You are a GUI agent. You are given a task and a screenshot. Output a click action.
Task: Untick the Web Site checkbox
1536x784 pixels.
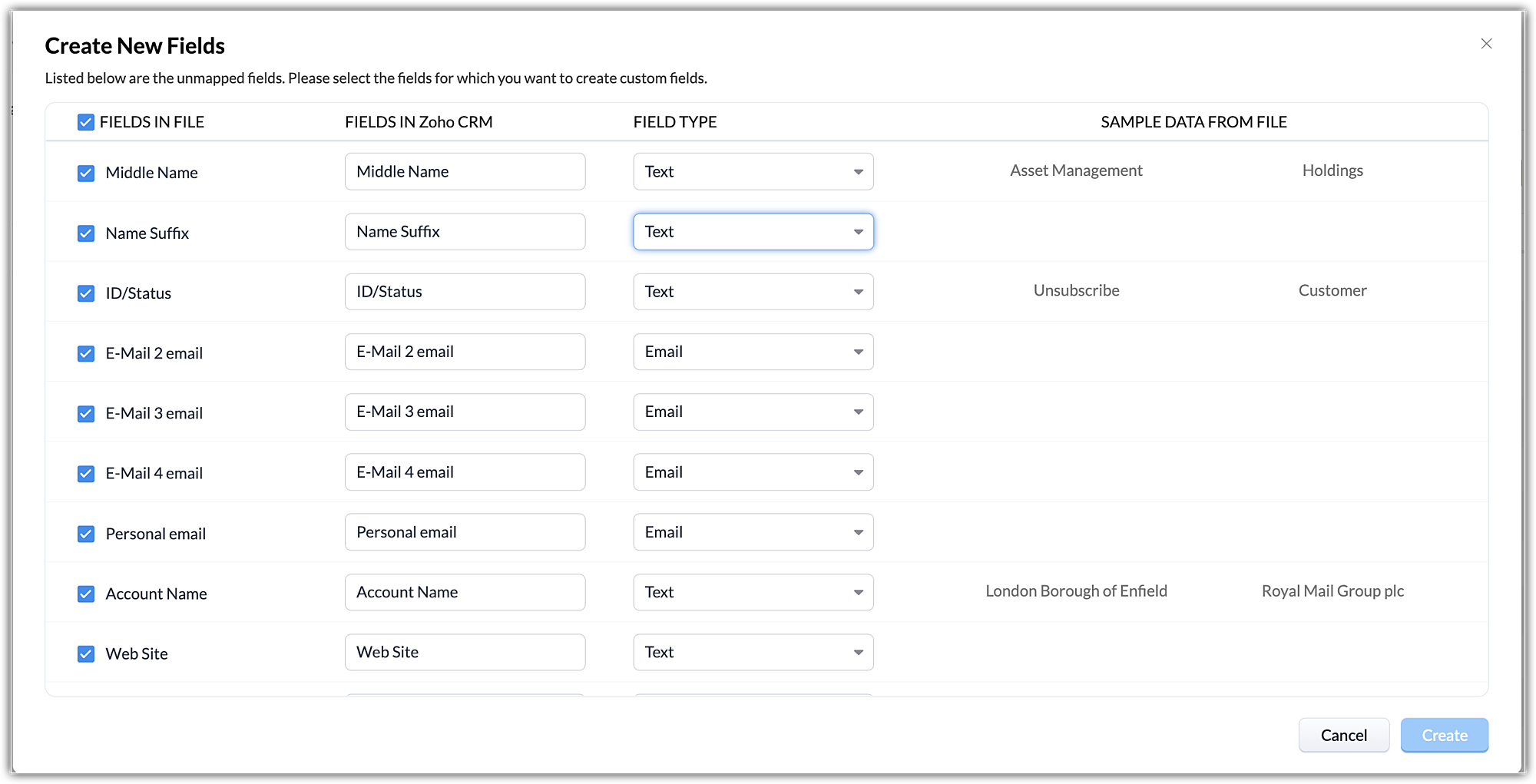86,653
